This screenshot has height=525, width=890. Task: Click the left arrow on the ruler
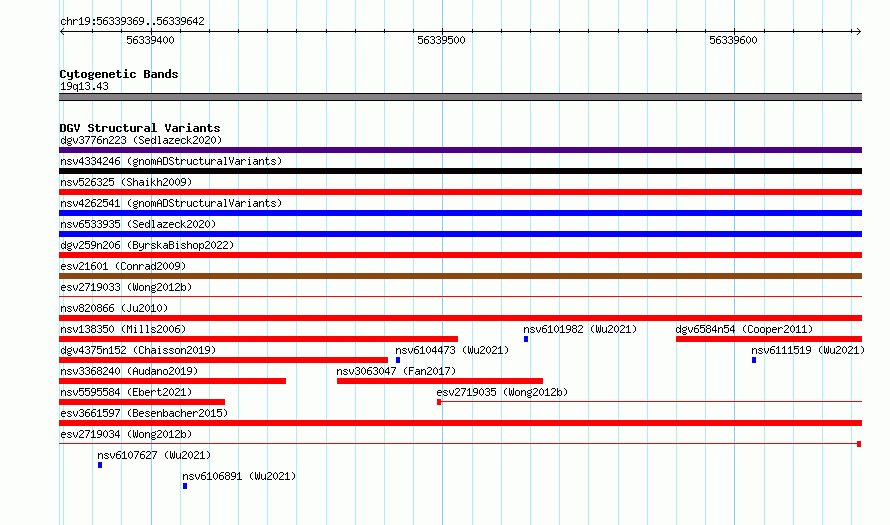(62, 32)
